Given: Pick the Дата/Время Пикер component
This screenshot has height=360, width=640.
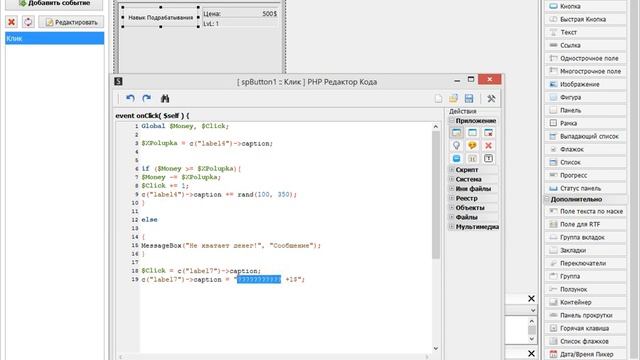Looking at the screenshot, I should coord(585,354).
